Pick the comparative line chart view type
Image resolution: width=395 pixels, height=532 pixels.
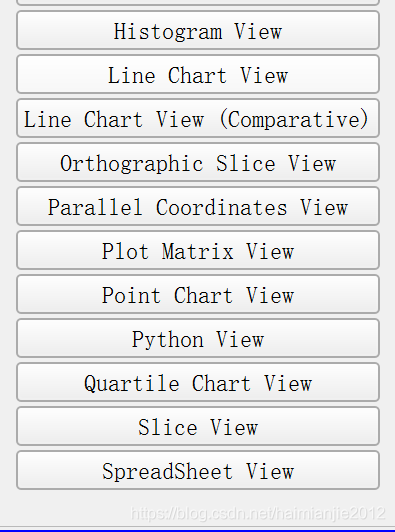[198, 118]
